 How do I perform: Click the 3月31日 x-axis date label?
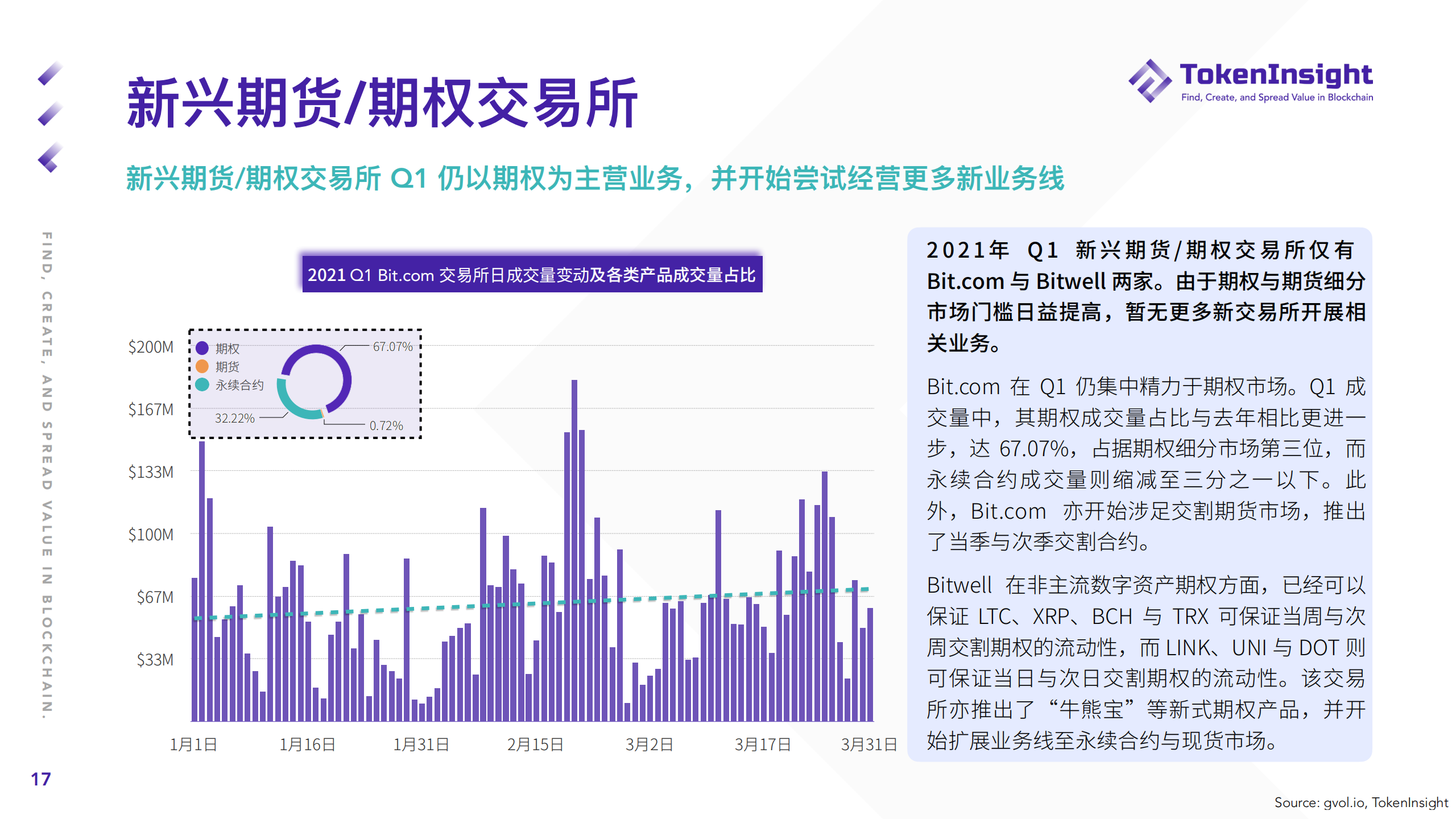[x=868, y=744]
